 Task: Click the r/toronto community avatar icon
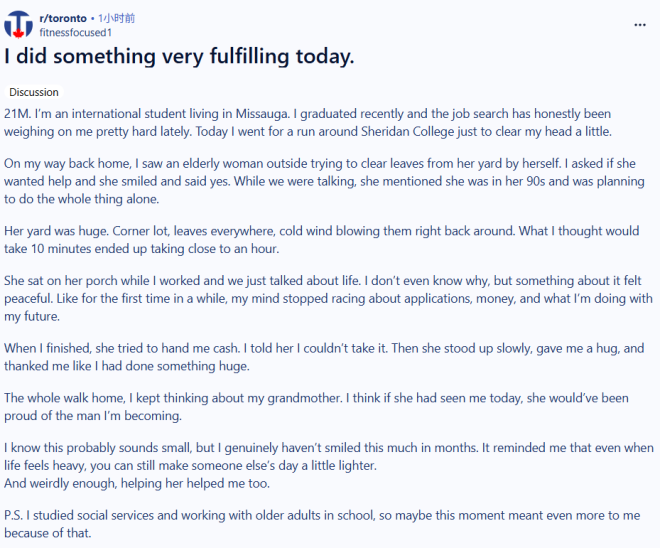19,24
